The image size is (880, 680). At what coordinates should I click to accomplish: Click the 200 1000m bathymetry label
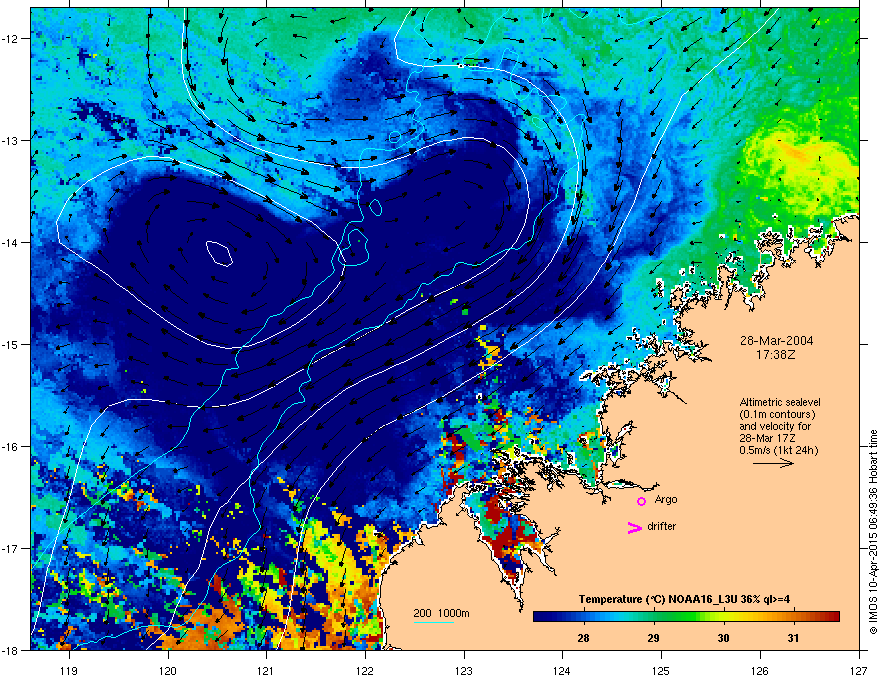tap(441, 613)
